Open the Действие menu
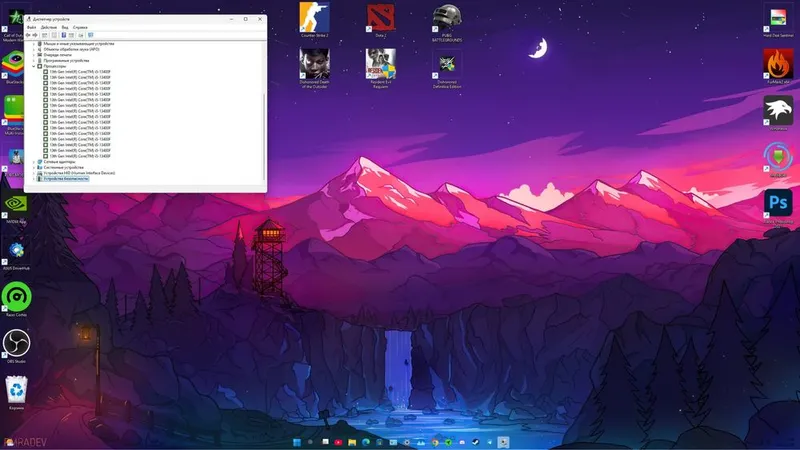Viewport: 800px width, 450px height. pyautogui.click(x=49, y=28)
